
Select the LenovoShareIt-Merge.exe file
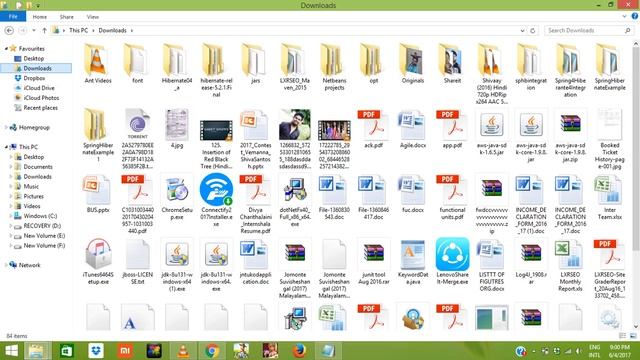point(452,261)
